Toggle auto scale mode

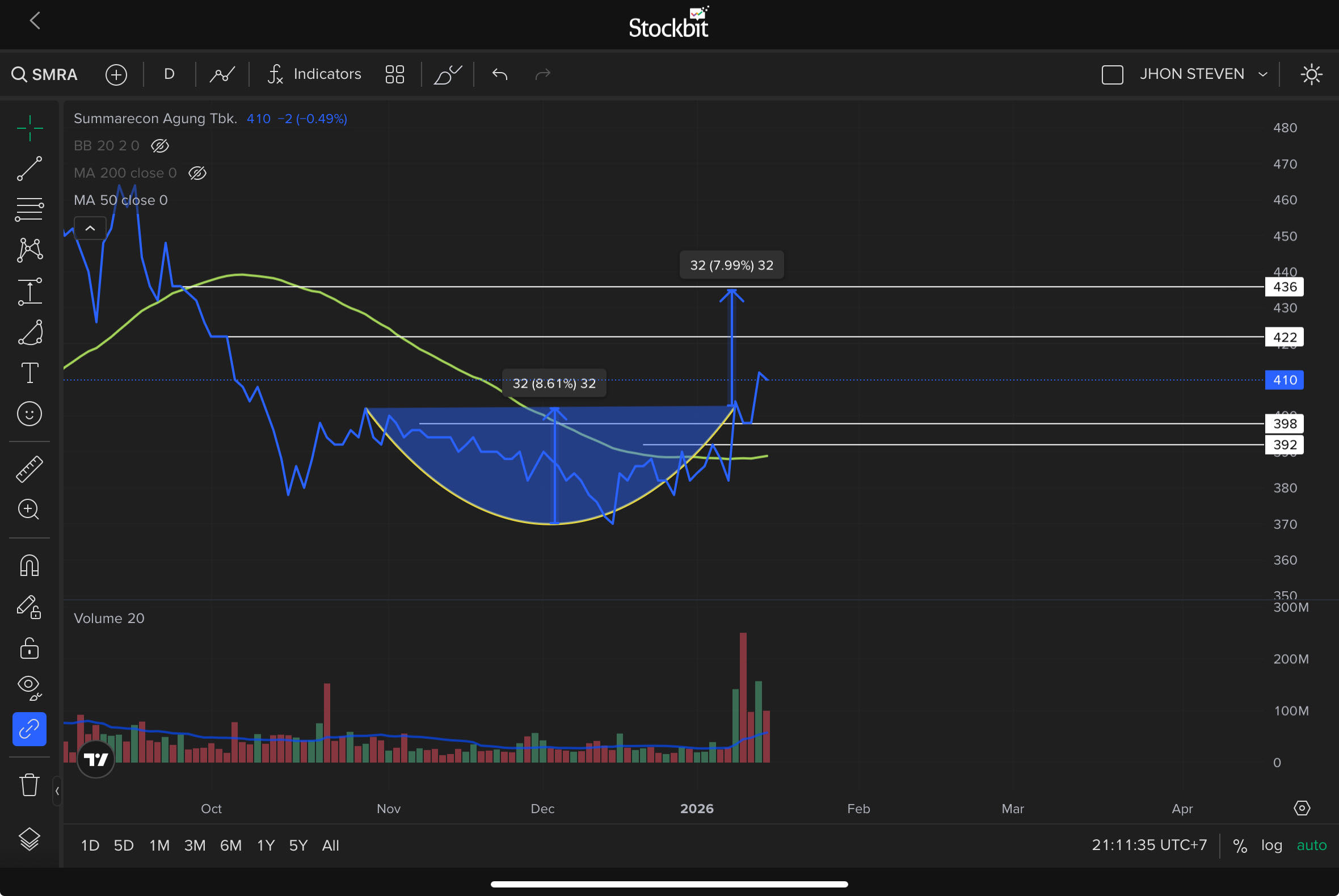[x=1311, y=845]
